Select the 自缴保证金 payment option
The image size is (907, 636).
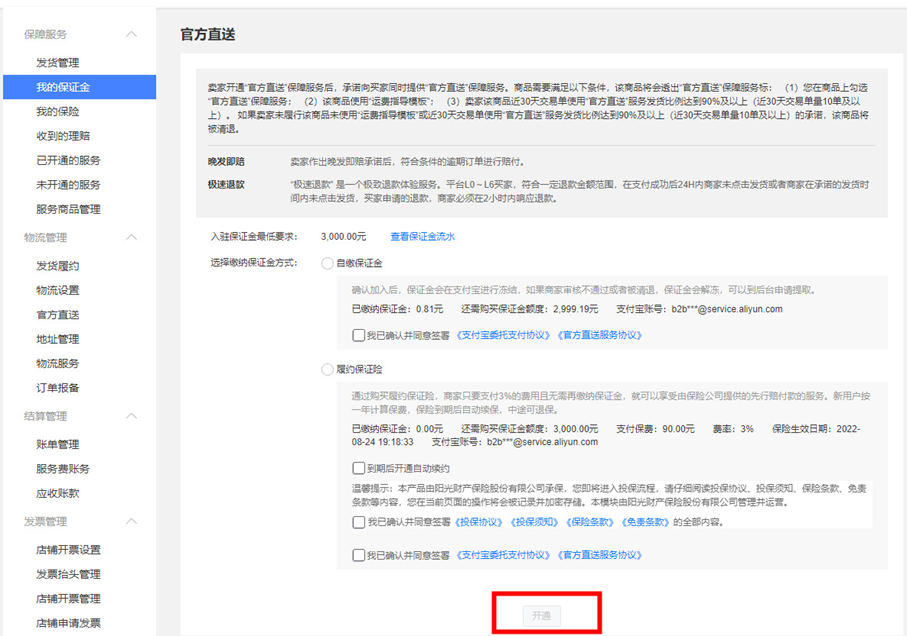[x=327, y=263]
